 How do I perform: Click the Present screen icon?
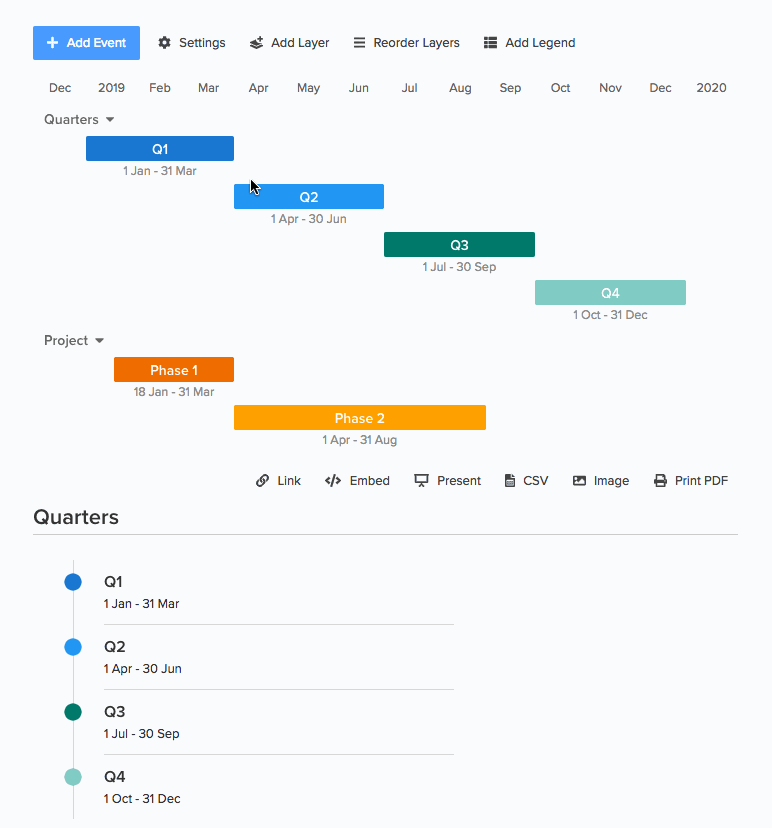421,481
